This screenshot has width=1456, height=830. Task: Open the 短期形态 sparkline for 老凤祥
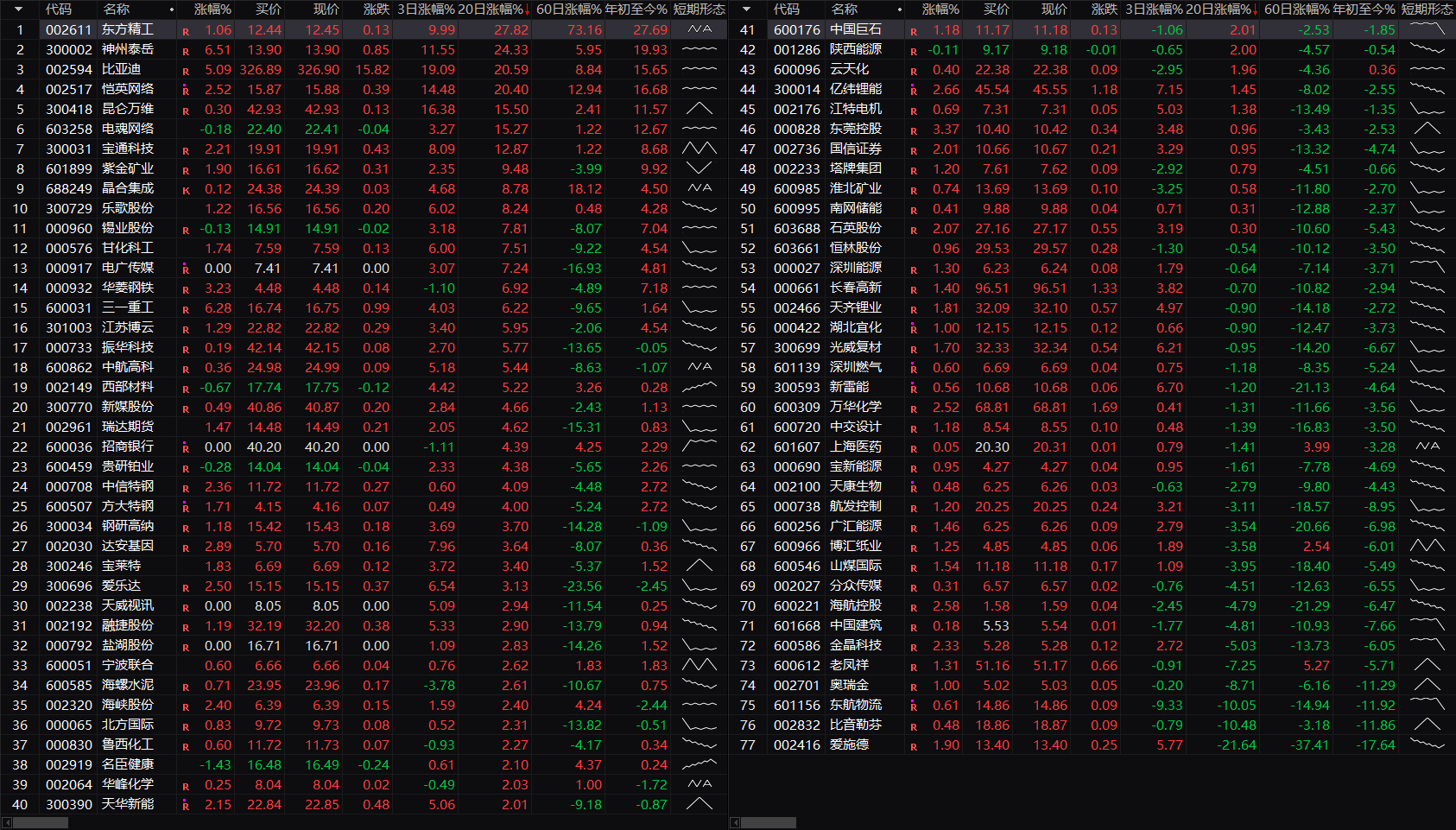[1428, 665]
